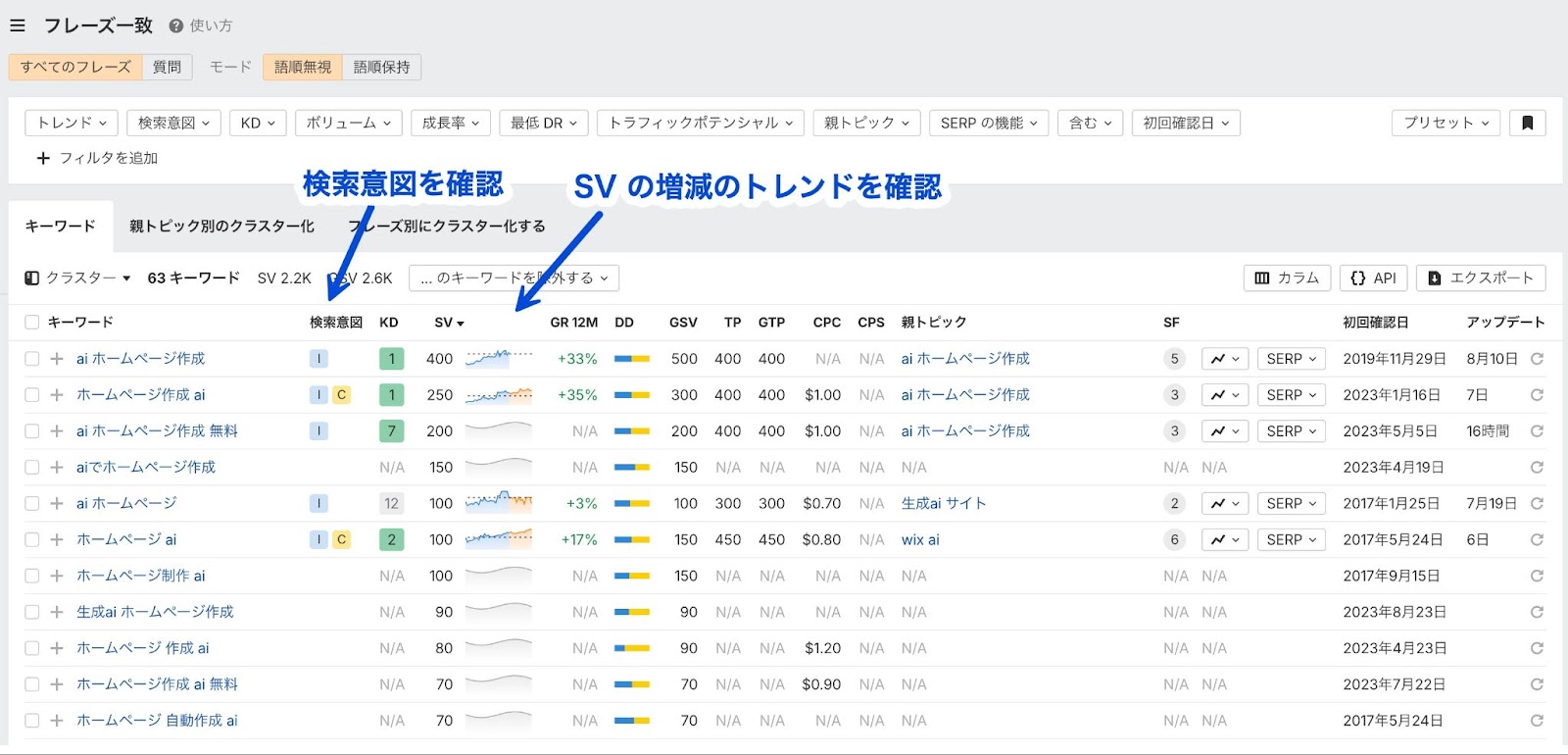Screen dimensions: 1568x755
Task: Open trend chart for 'ai ホームページ作成'
Action: [1225, 359]
